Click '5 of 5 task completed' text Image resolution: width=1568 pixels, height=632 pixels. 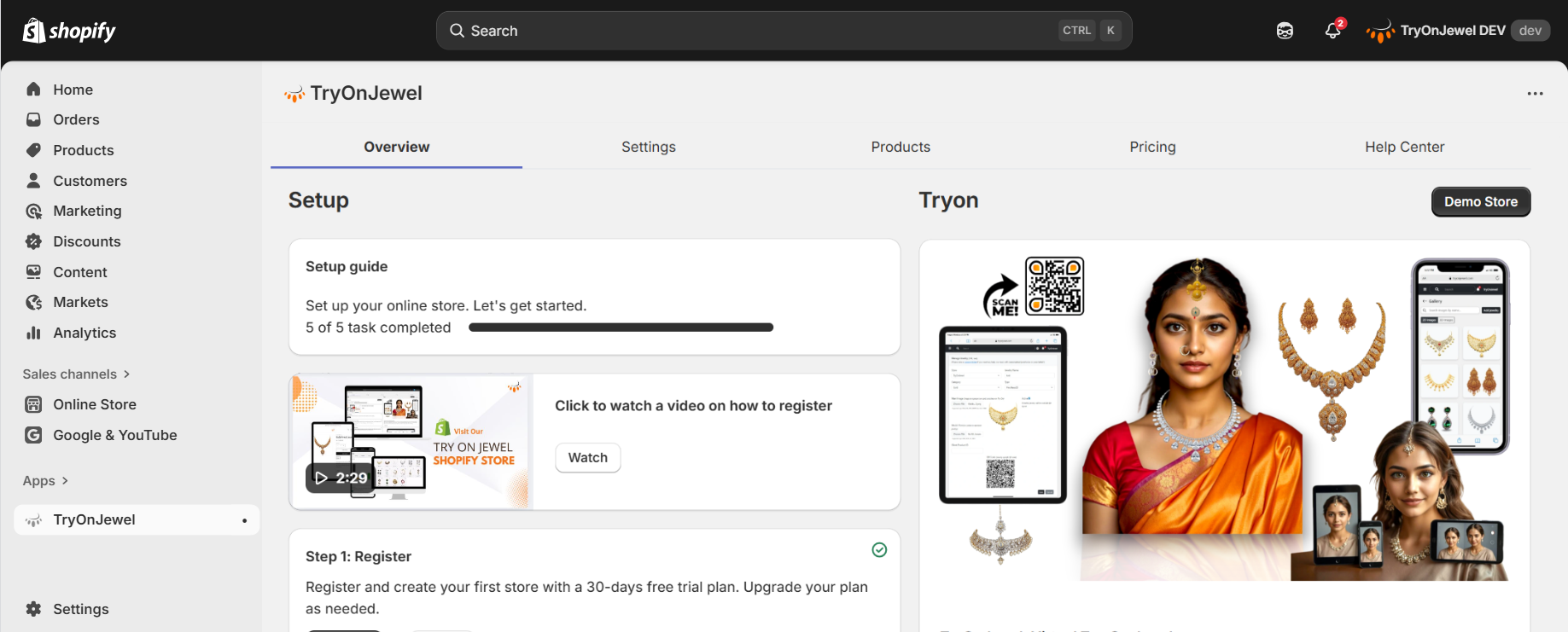378,328
